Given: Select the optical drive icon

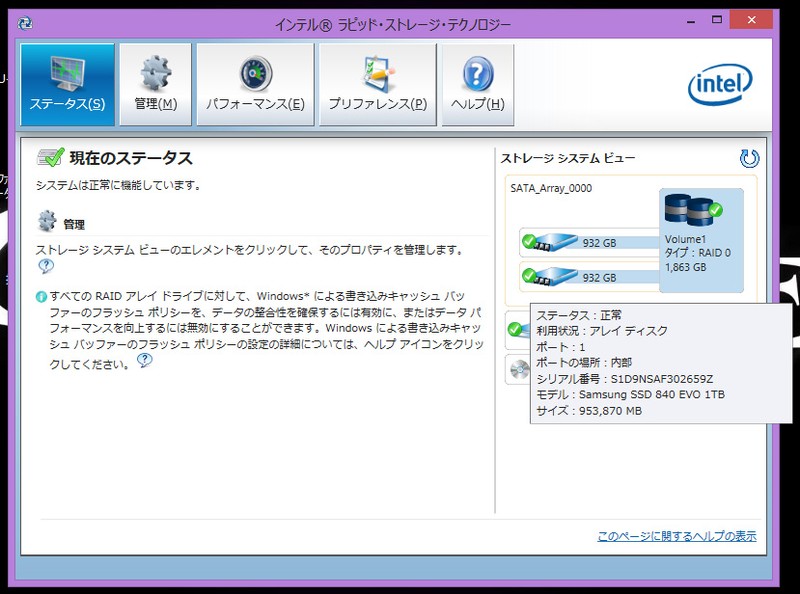Looking at the screenshot, I should click(519, 369).
